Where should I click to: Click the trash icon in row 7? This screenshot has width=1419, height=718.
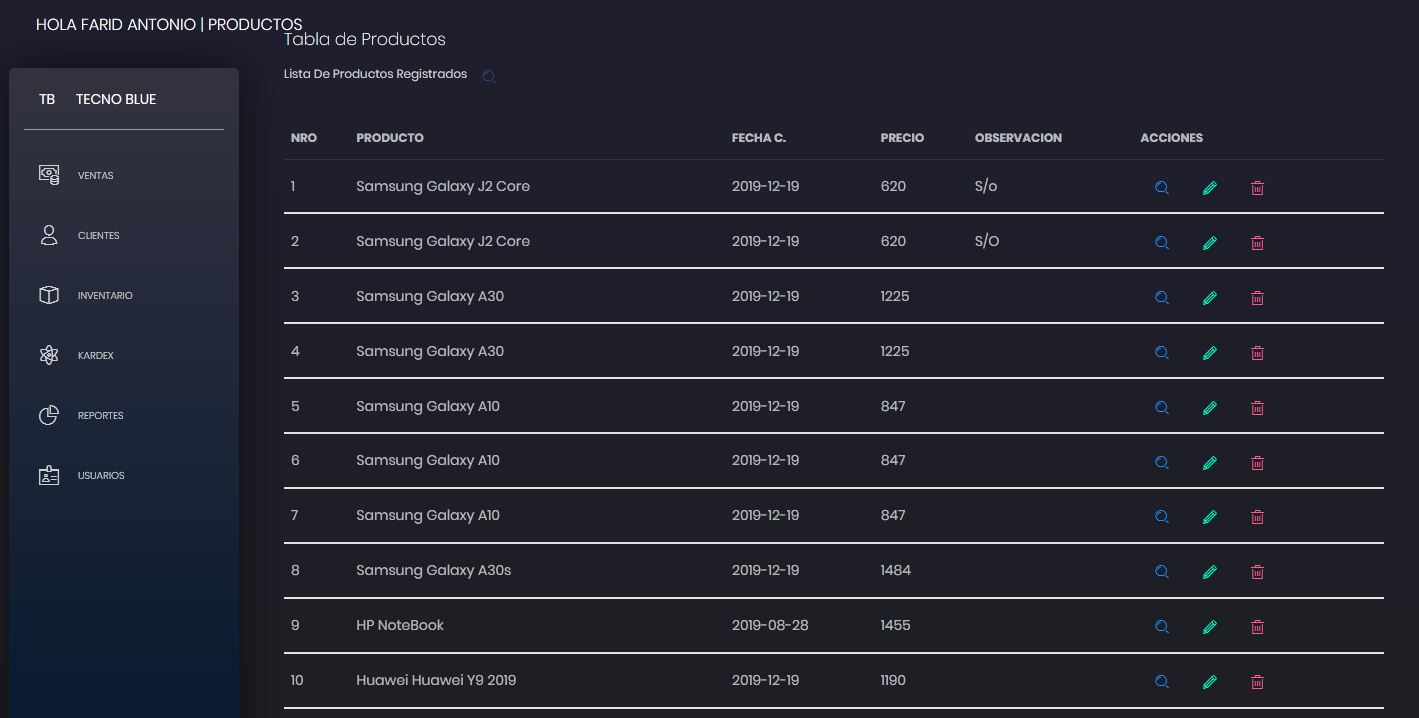(1258, 517)
